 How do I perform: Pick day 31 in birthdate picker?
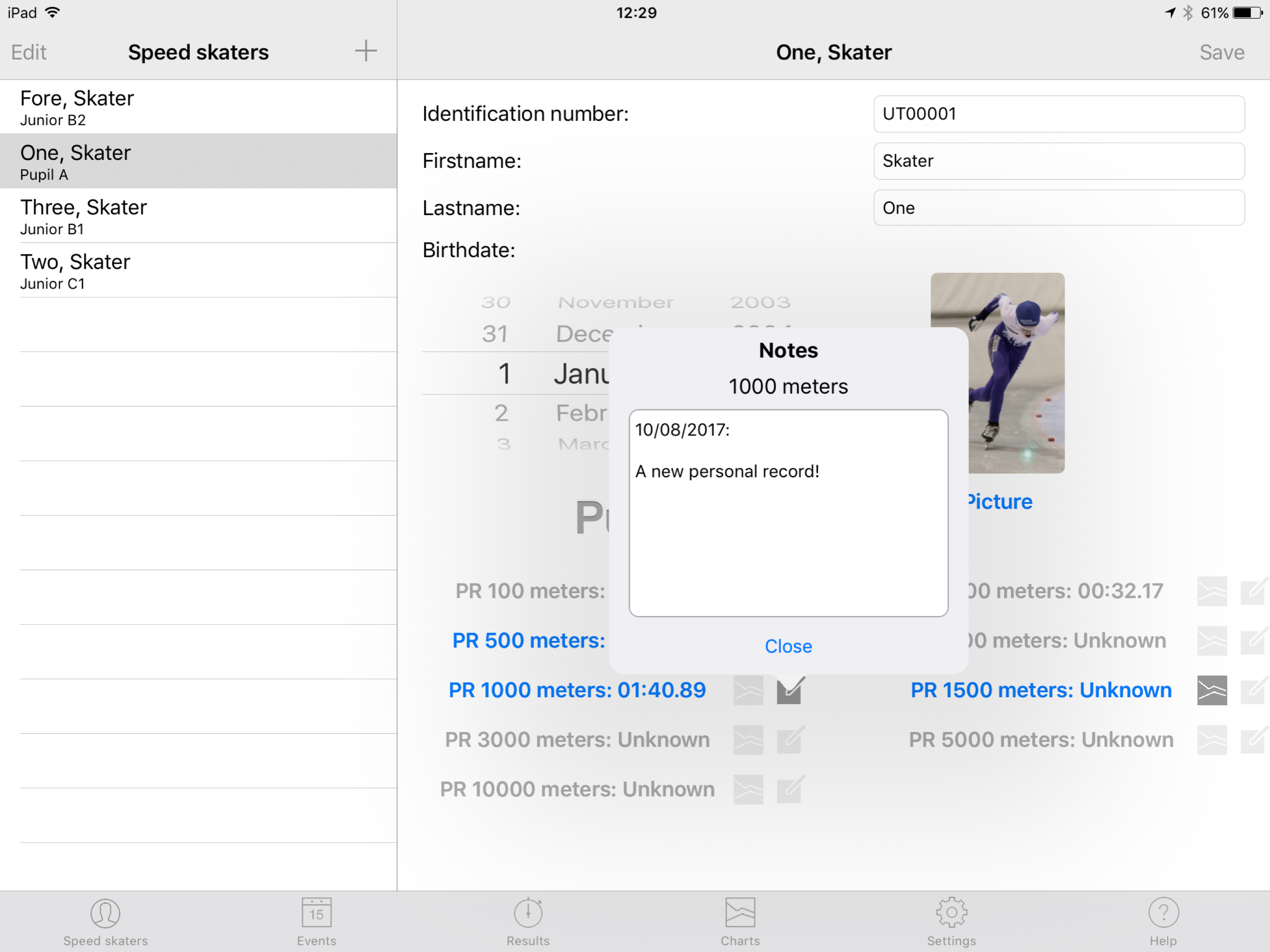[x=495, y=334]
